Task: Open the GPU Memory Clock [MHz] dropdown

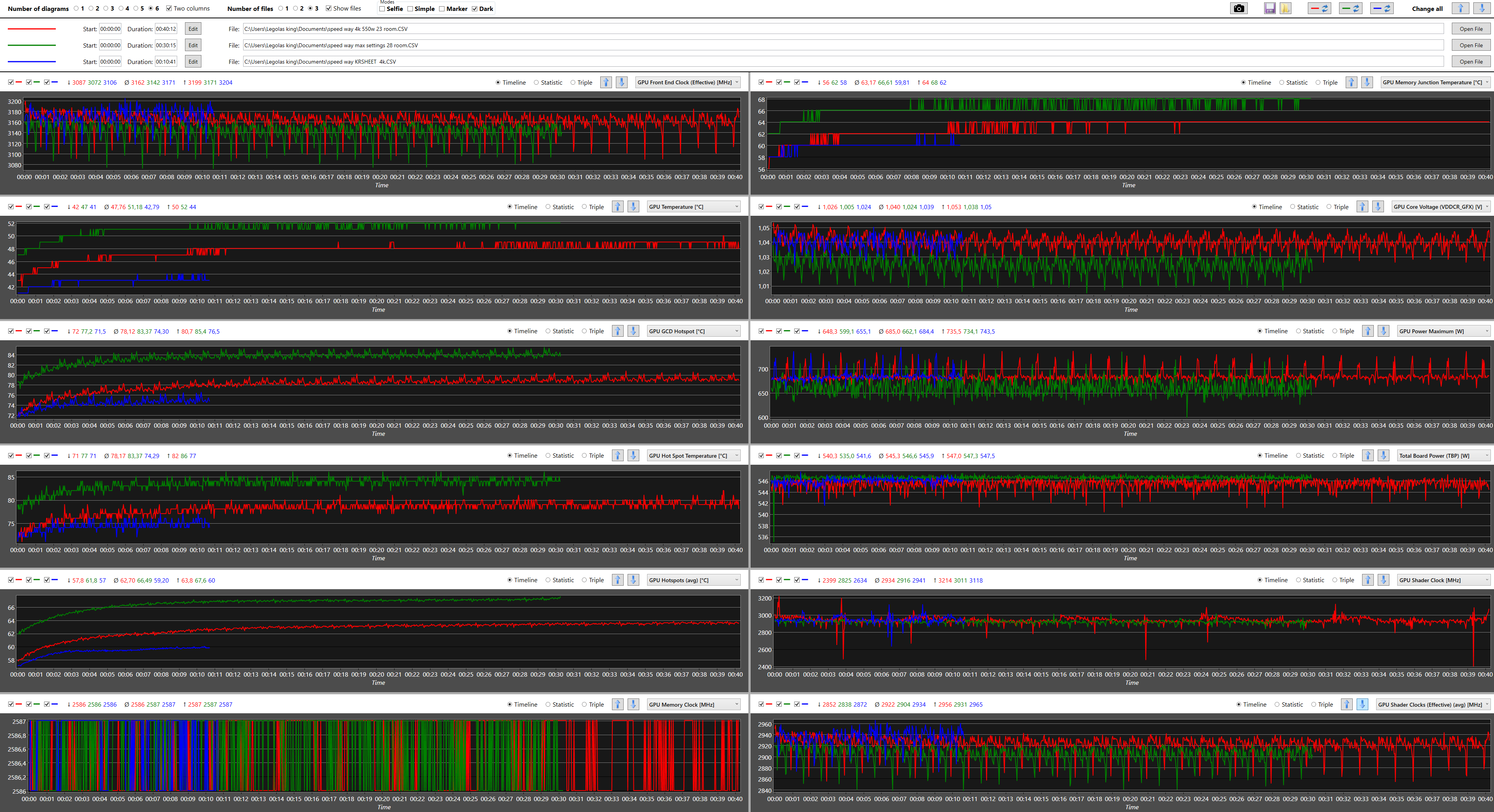Action: pos(694,704)
